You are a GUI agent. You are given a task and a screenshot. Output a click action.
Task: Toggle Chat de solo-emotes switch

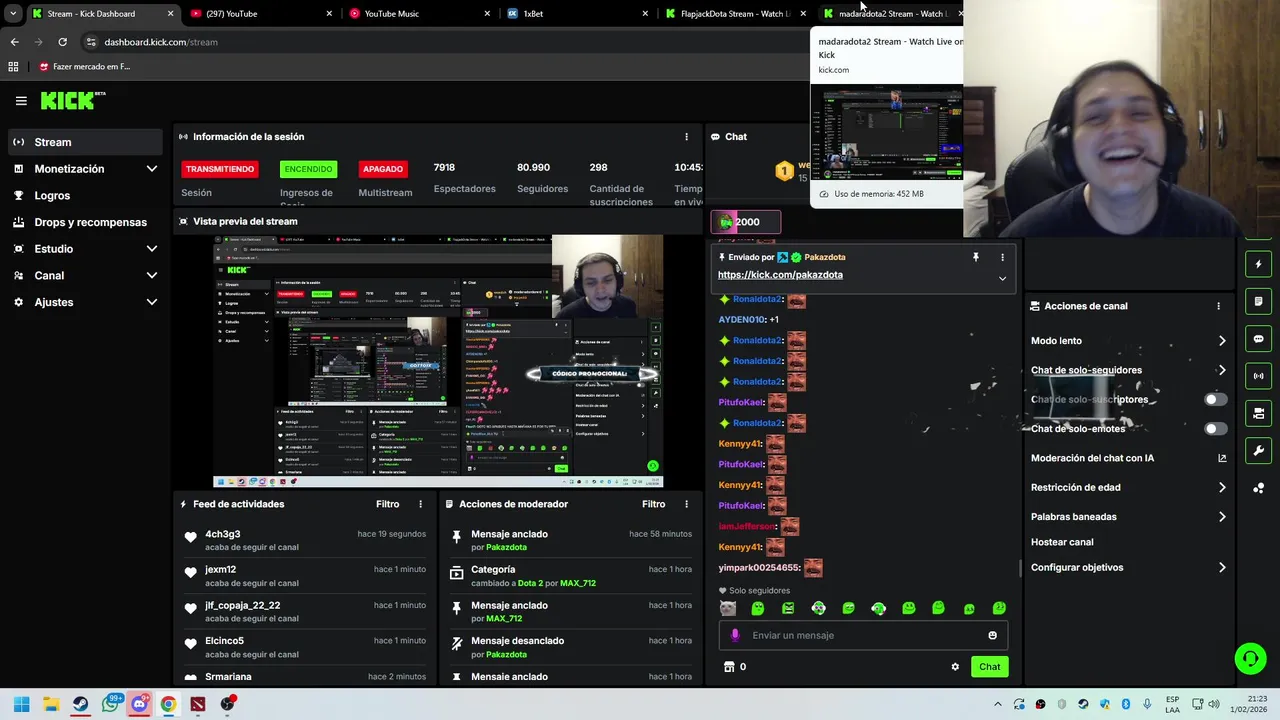[x=1215, y=429]
